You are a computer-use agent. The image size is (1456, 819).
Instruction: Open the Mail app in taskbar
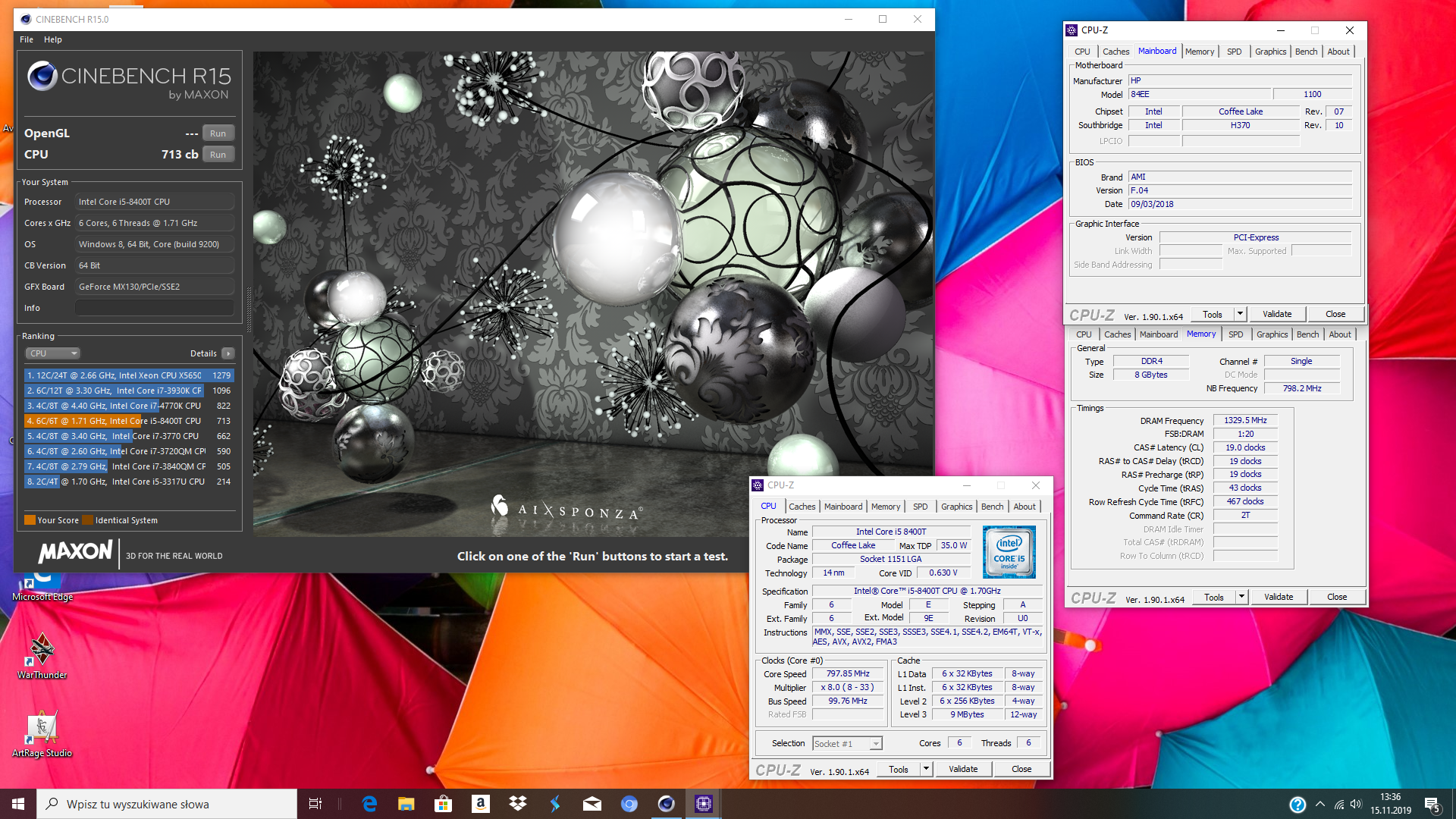[592, 804]
